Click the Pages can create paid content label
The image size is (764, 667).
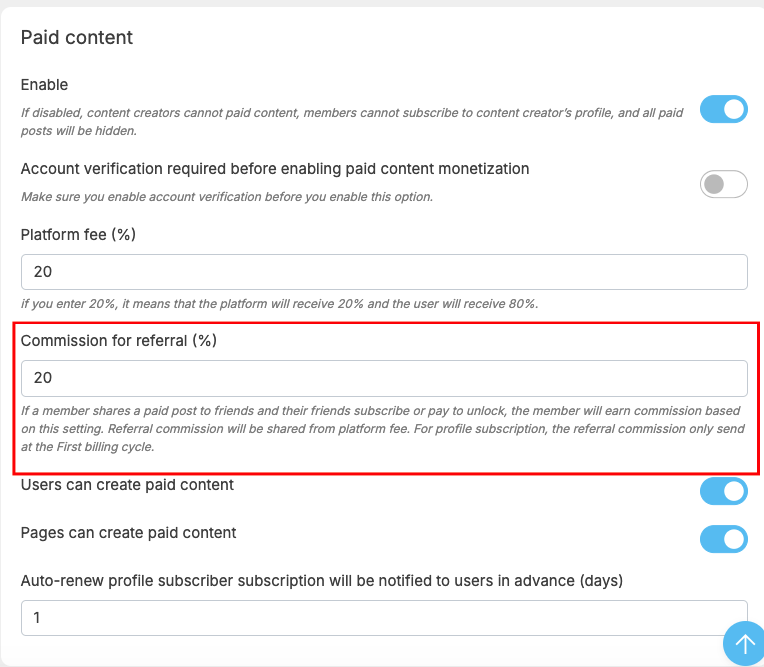point(128,533)
